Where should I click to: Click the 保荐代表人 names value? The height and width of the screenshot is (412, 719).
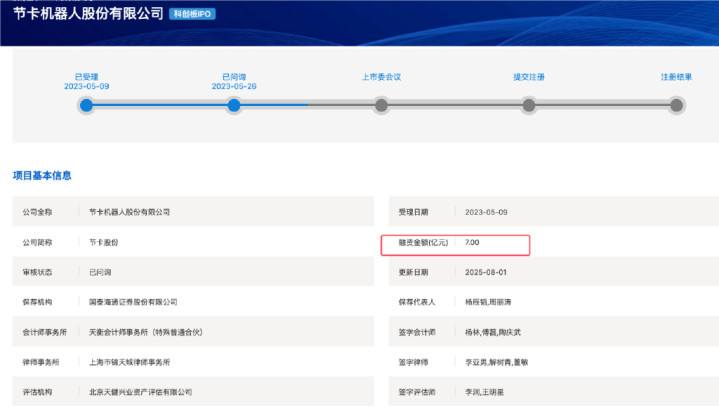pyautogui.click(x=488, y=302)
